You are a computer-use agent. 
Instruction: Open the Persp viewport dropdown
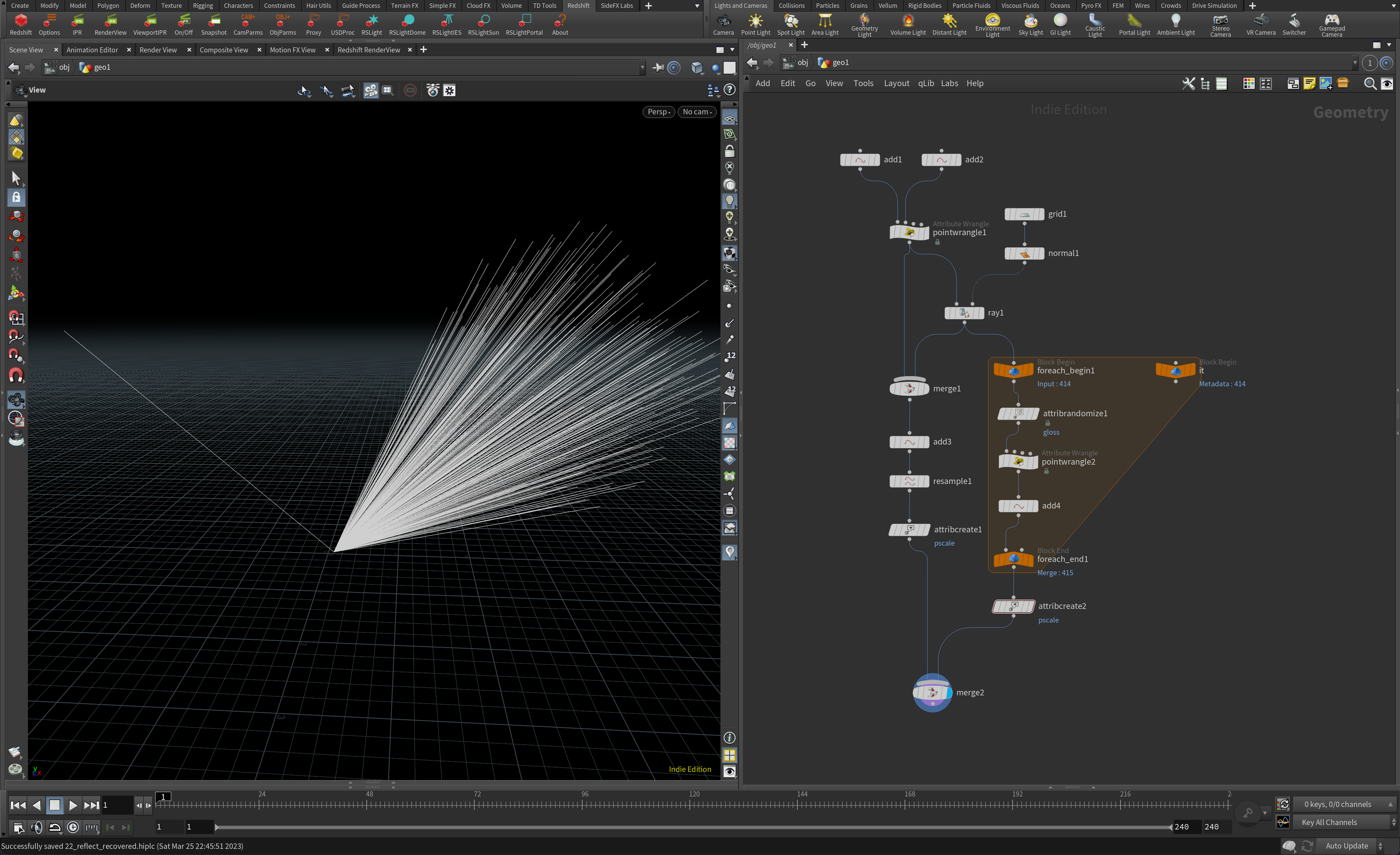658,111
